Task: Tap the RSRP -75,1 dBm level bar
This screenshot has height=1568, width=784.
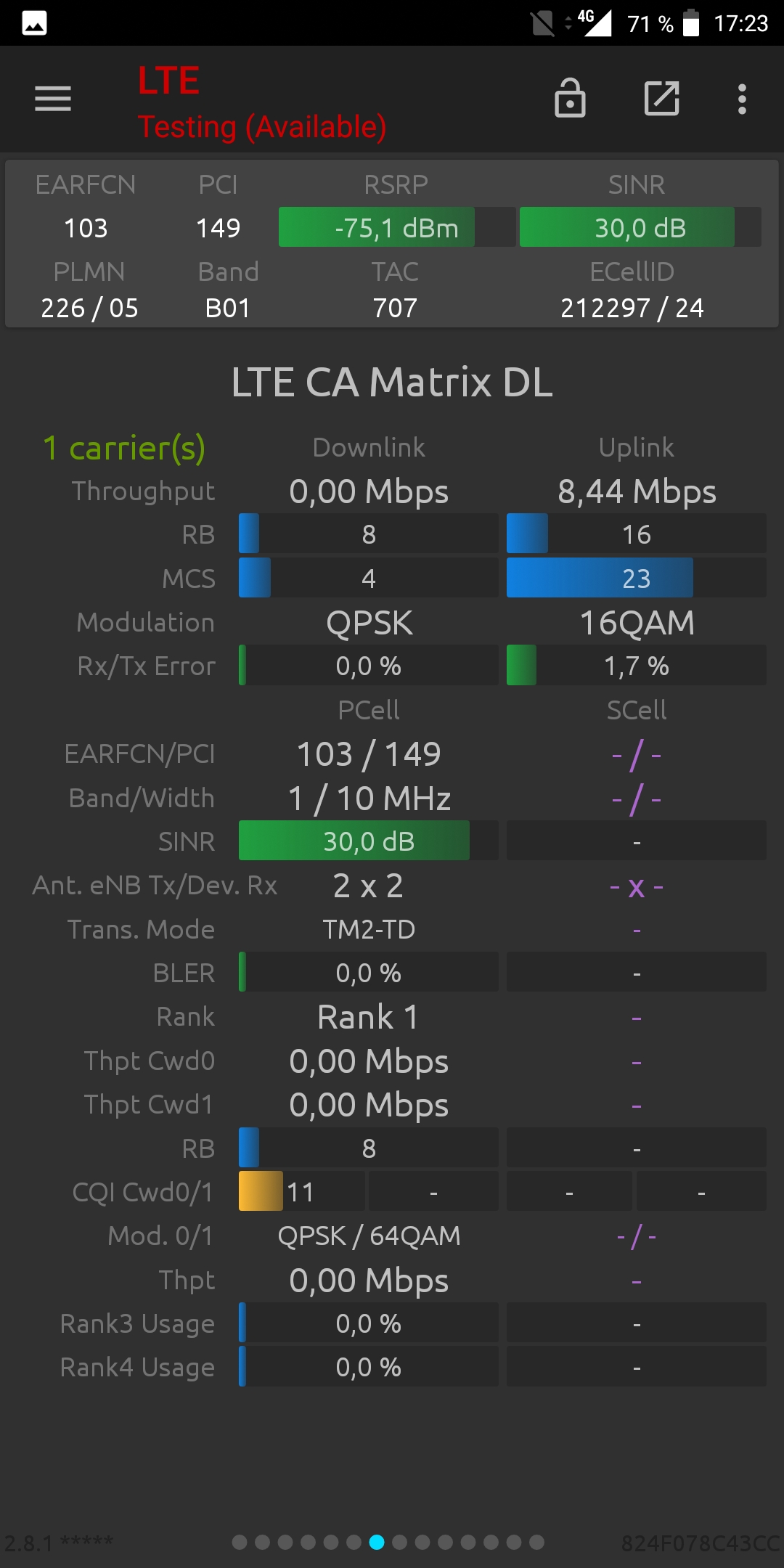Action: [x=397, y=227]
